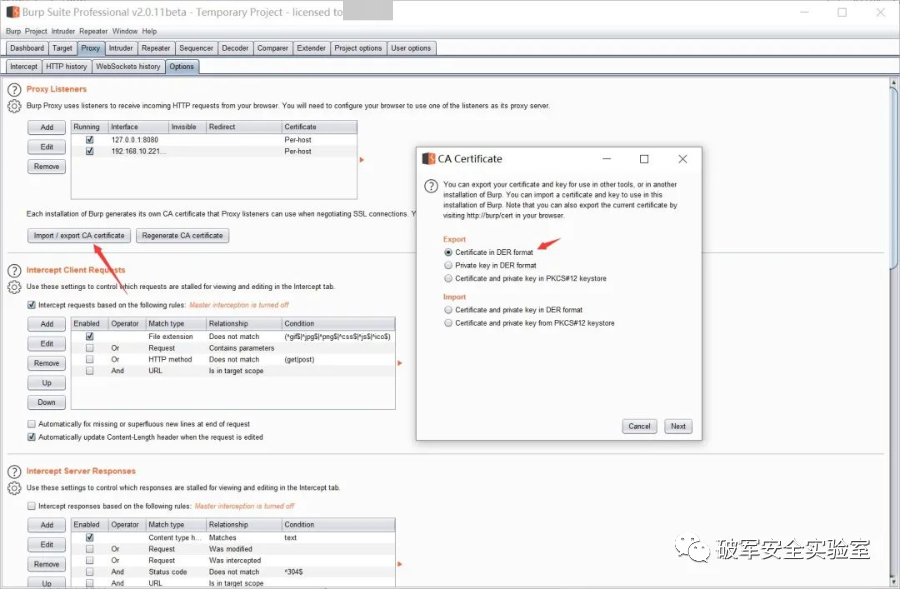
Task: Toggle File extension rule enabled checkbox
Action: 90,336
